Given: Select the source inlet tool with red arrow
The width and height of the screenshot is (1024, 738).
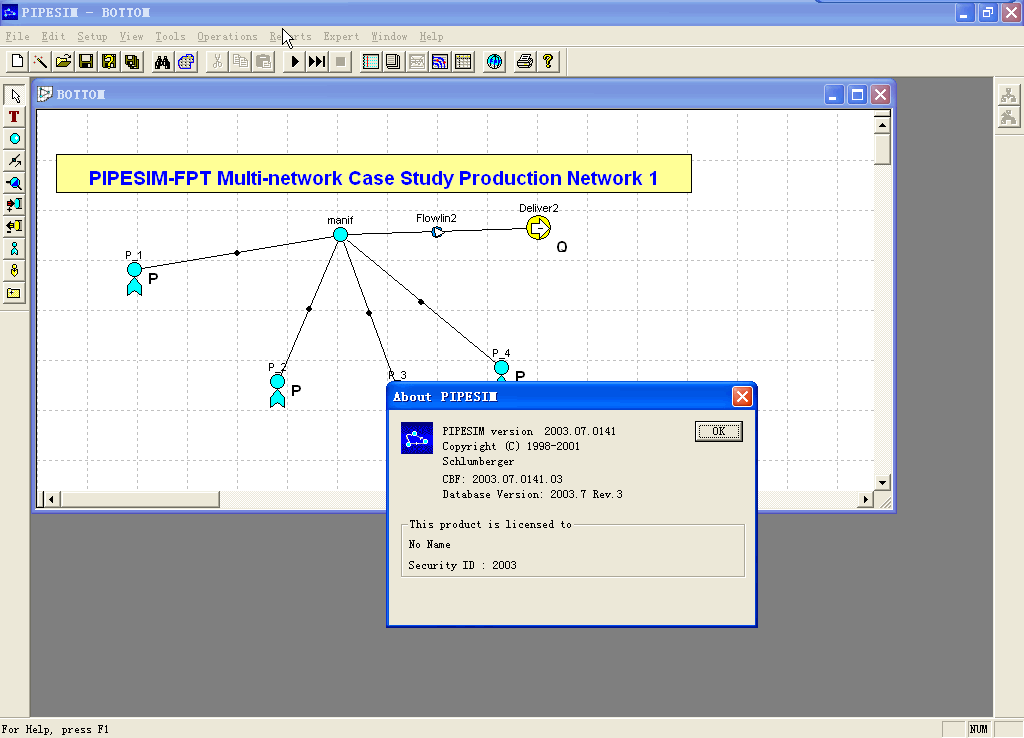Looking at the screenshot, I should 14,204.
